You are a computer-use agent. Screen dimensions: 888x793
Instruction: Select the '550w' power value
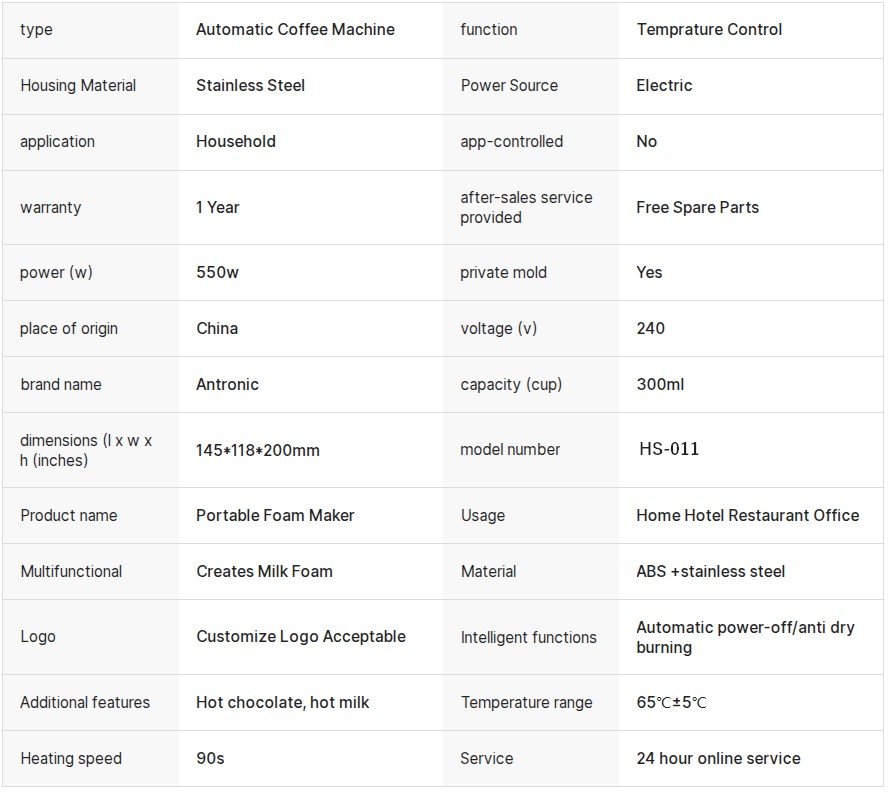pyautogui.click(x=217, y=273)
